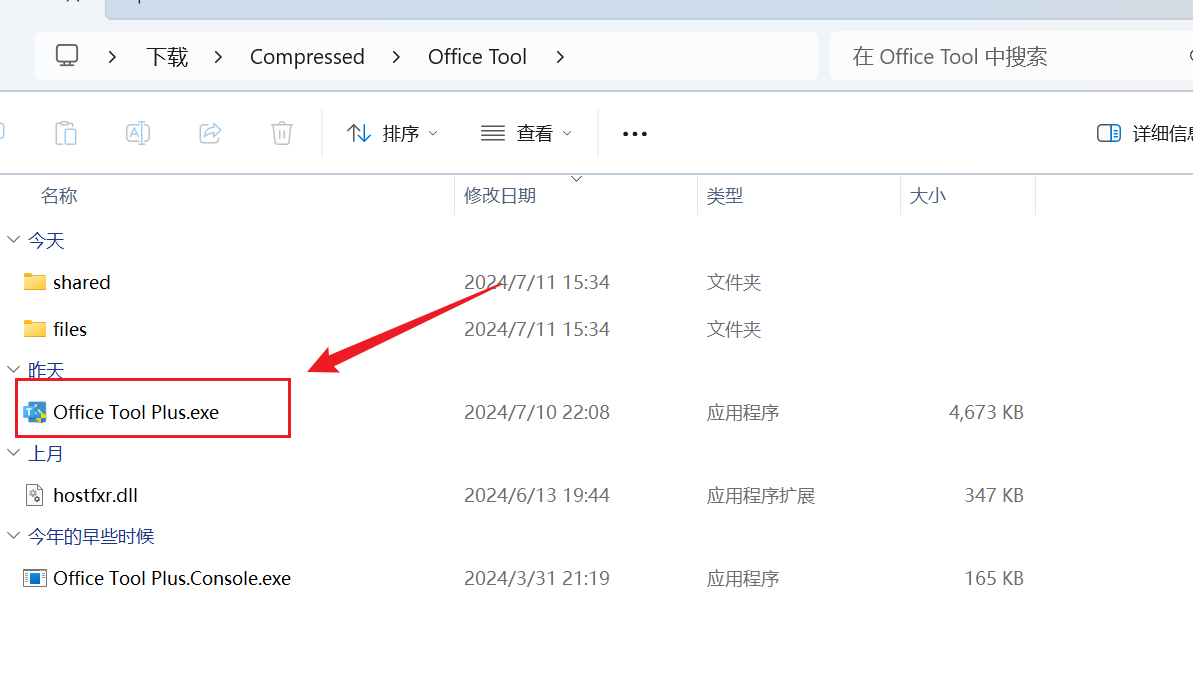The width and height of the screenshot is (1193, 674).
Task: Open the 查看 view dropdown
Action: pyautogui.click(x=526, y=134)
